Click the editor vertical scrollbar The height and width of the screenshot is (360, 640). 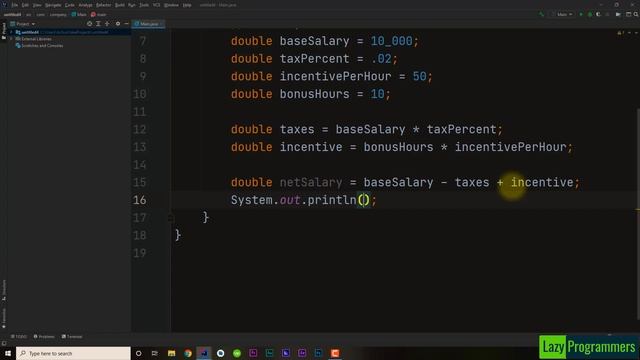tap(638, 214)
